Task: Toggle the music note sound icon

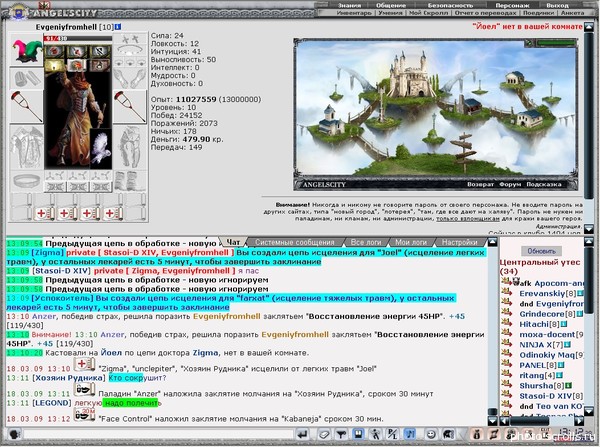Action: [x=410, y=435]
